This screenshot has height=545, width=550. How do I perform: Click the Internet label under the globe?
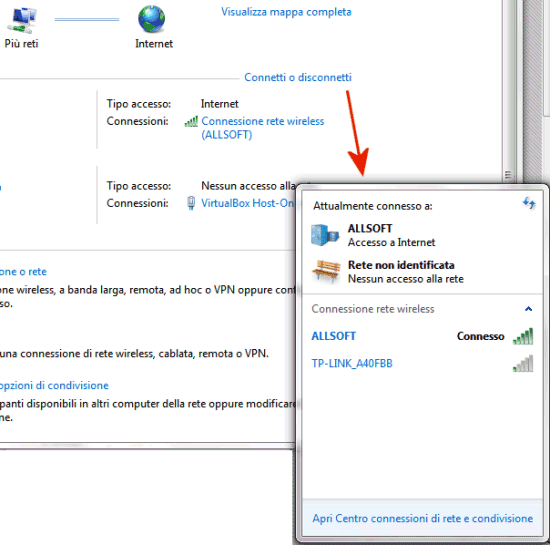tap(154, 44)
